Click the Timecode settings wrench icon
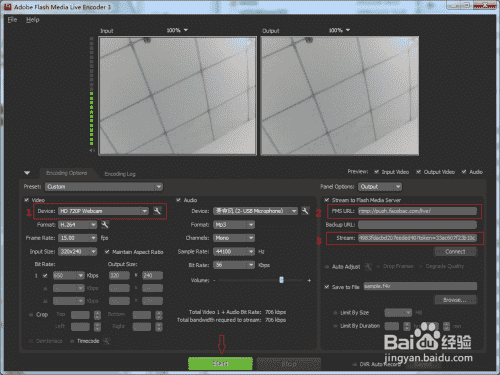This screenshot has width=500, height=375. click(106, 341)
